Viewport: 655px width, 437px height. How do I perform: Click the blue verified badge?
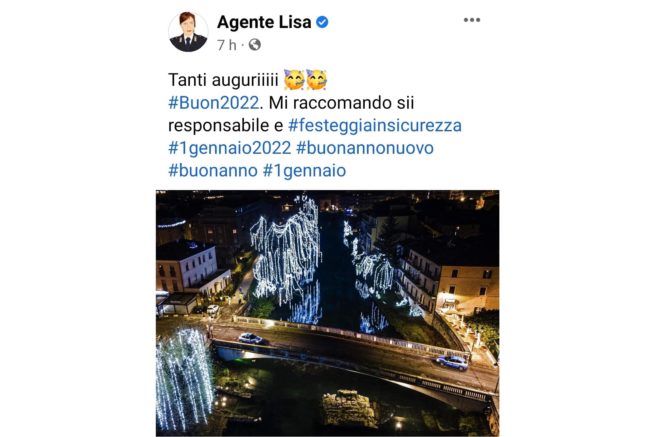[322, 22]
